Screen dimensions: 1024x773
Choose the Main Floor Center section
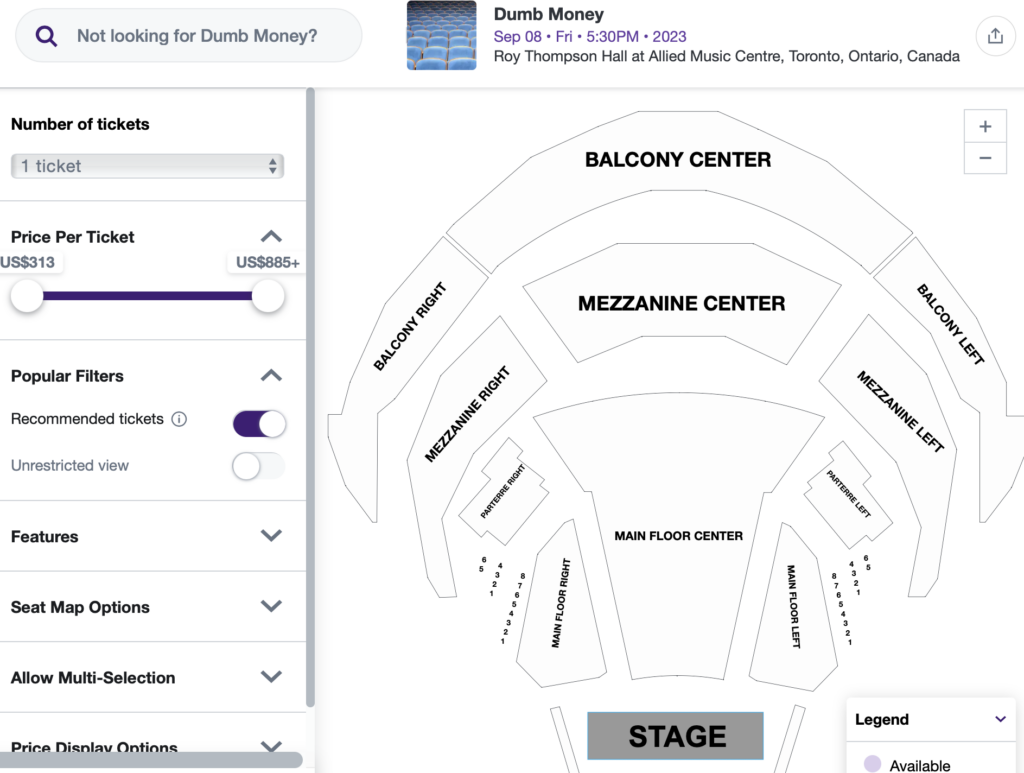tap(678, 560)
